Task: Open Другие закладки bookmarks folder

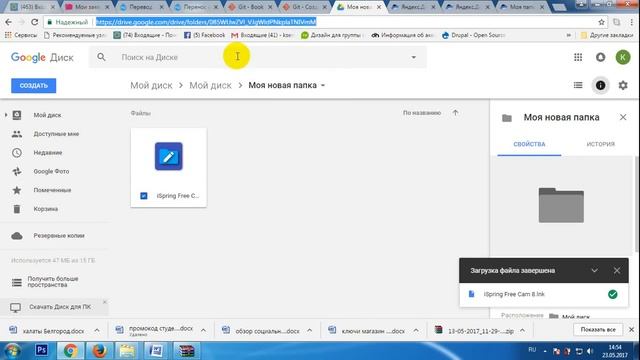Action: pos(607,36)
